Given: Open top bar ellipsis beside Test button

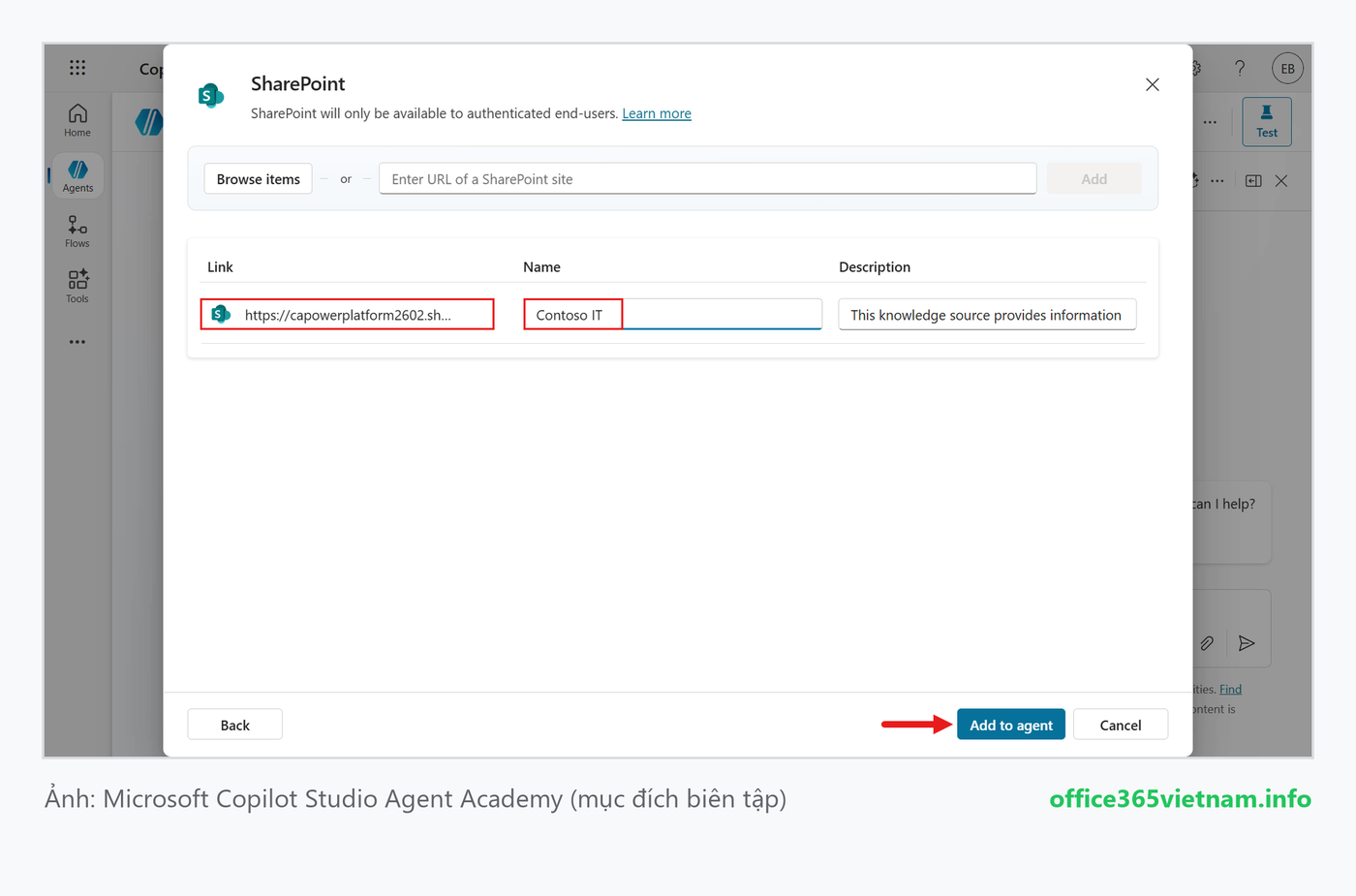Looking at the screenshot, I should pos(1211,122).
